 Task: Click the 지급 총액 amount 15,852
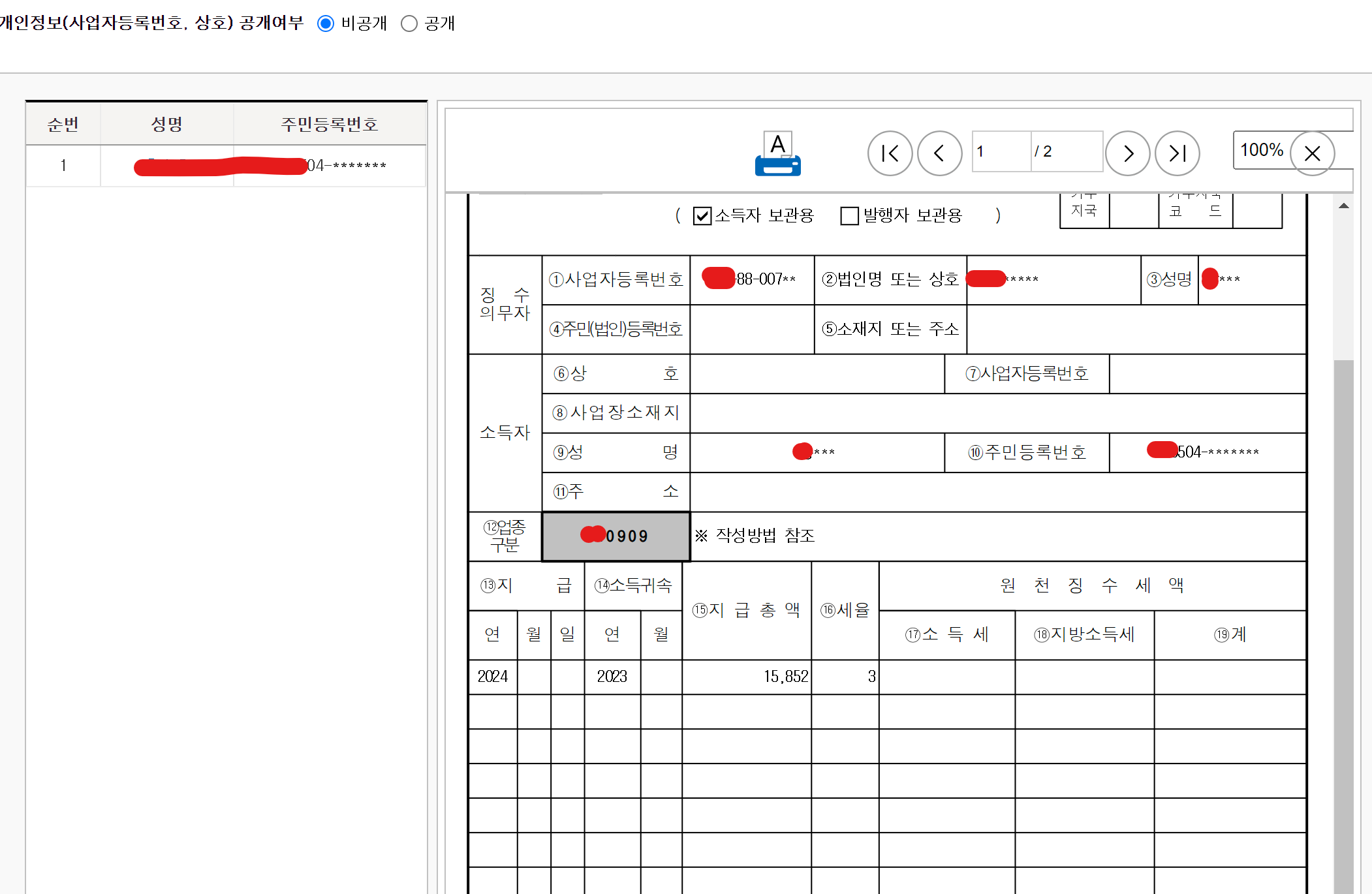click(785, 677)
